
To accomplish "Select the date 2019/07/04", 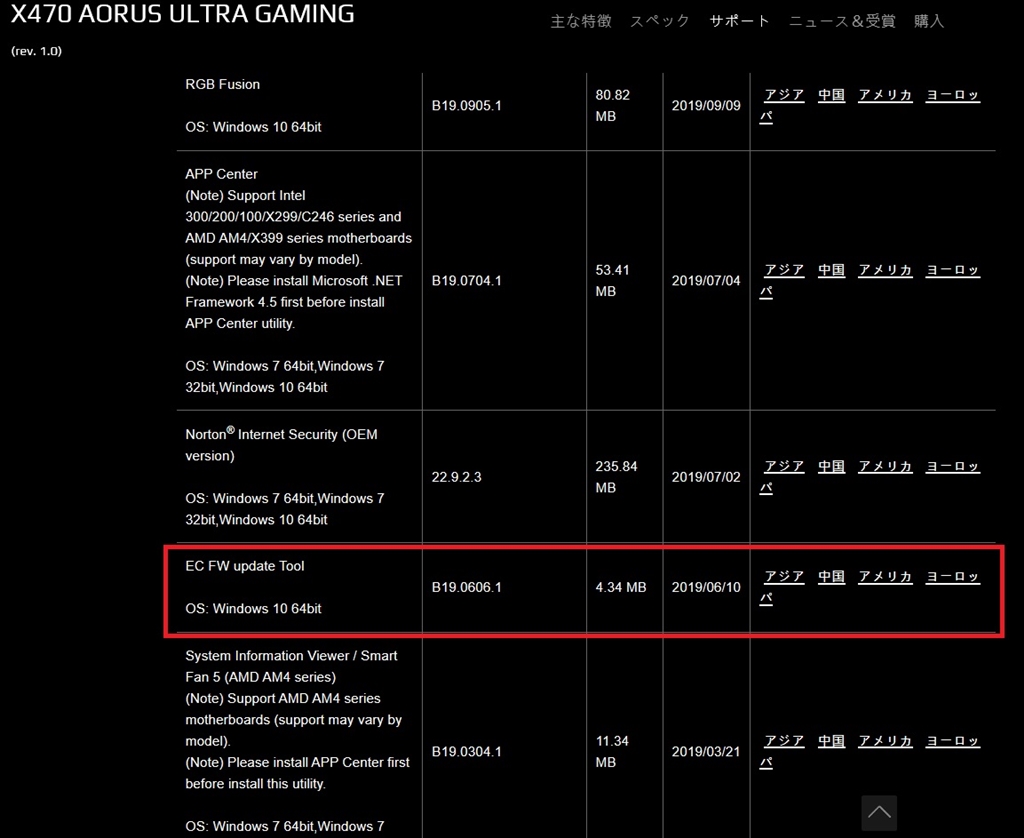I will [x=706, y=281].
